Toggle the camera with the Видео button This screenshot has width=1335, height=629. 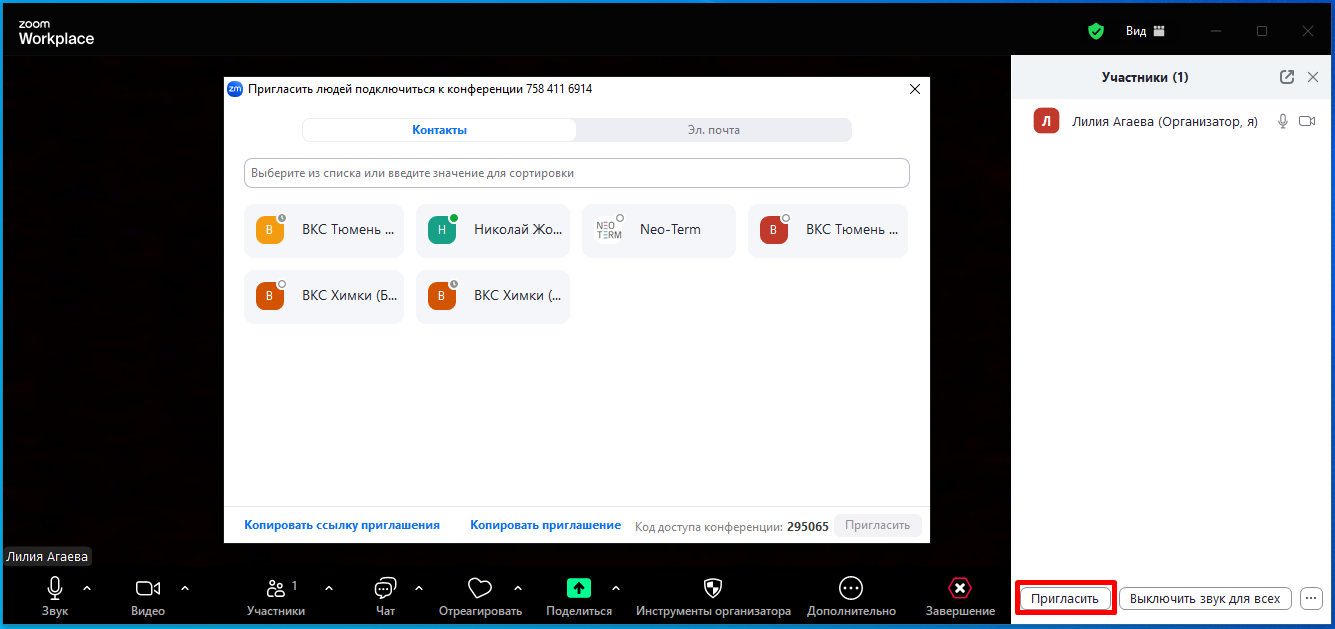[x=148, y=596]
